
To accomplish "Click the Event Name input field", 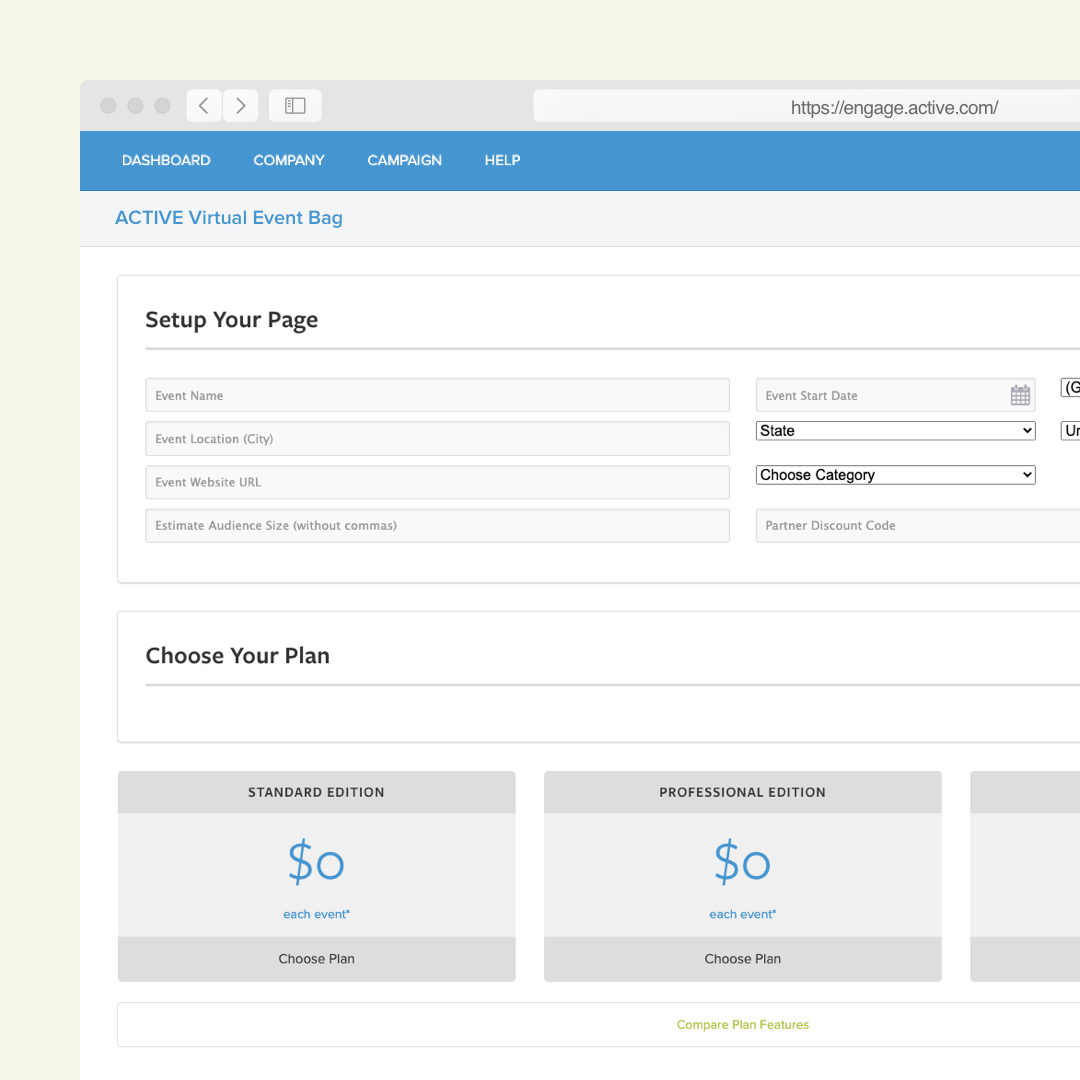I will pos(437,395).
